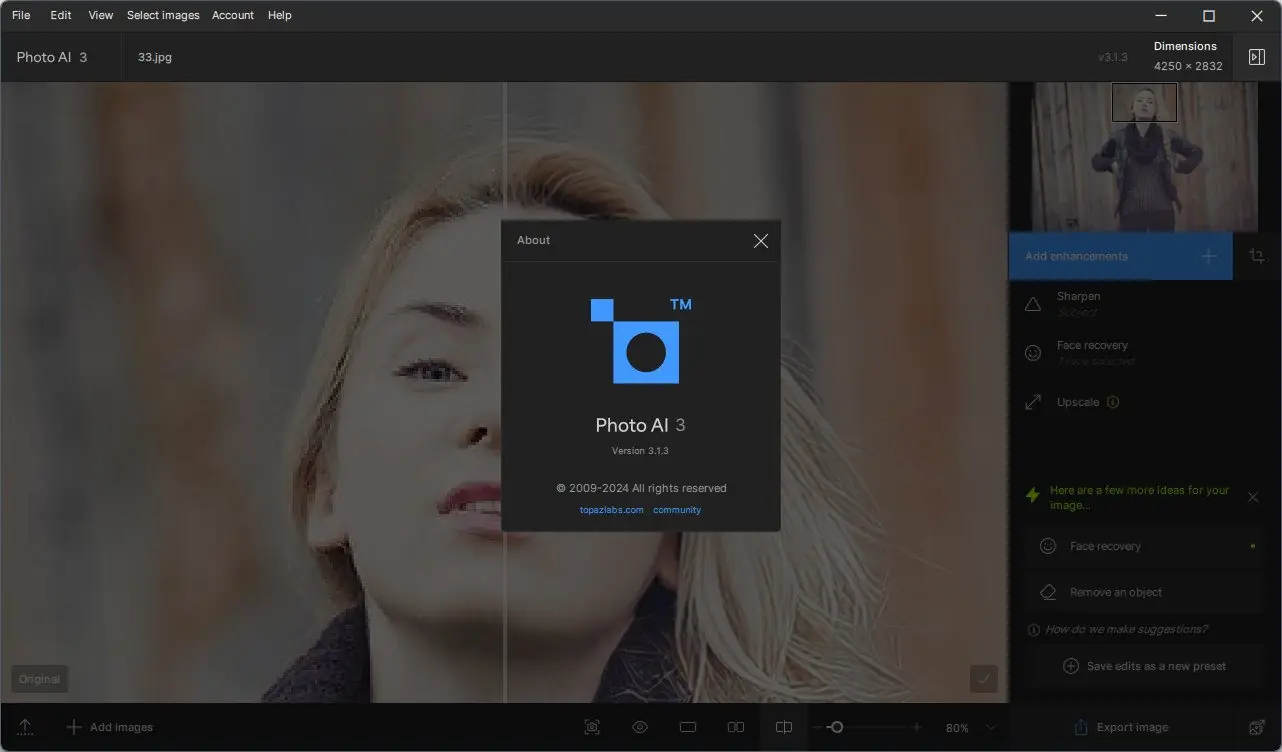Click the Upscale info icon
This screenshot has height=752, width=1282.
tap(1113, 402)
